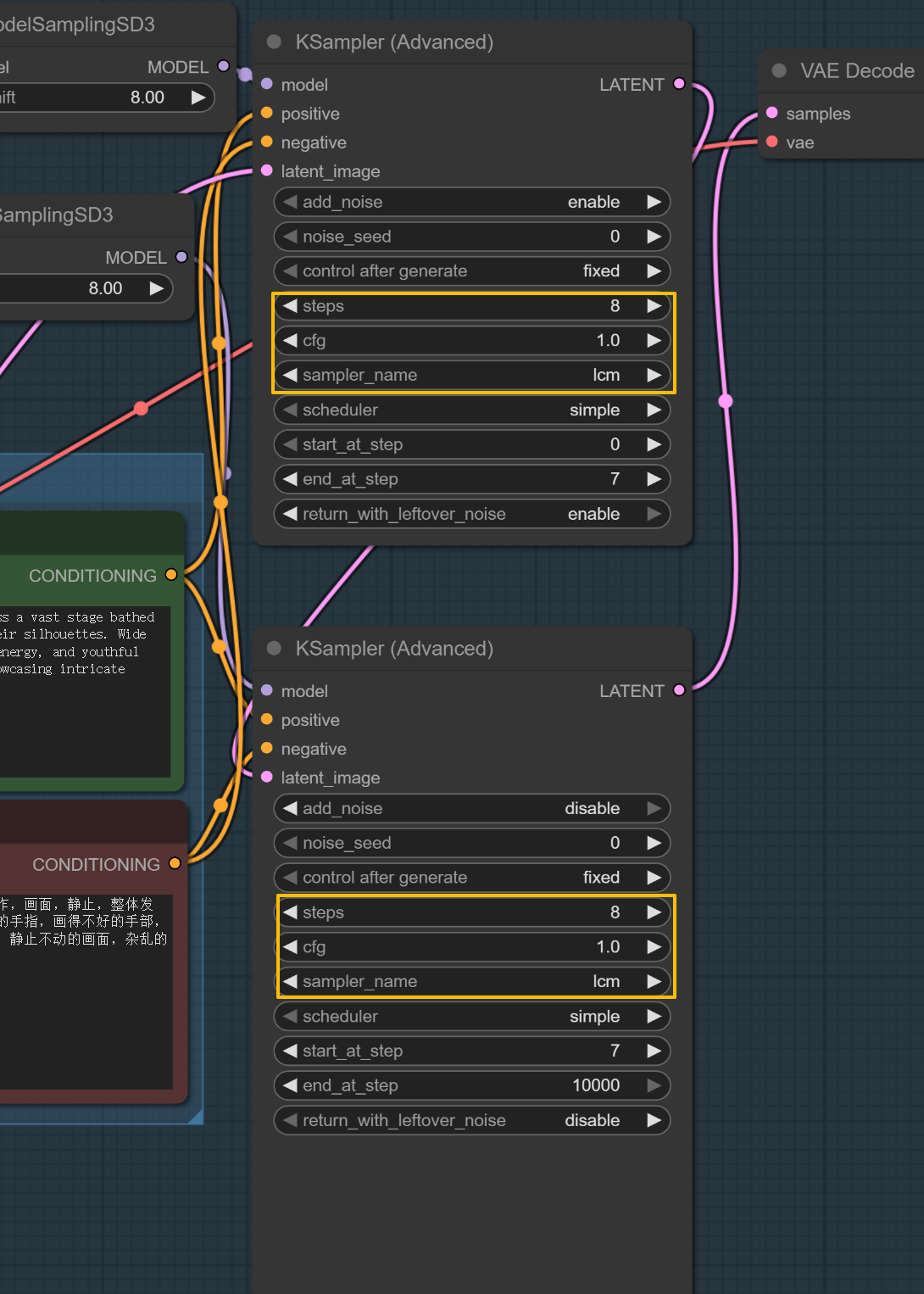Image resolution: width=924 pixels, height=1294 pixels.
Task: Collapse the VAE Decode node via its title dot
Action: (779, 71)
